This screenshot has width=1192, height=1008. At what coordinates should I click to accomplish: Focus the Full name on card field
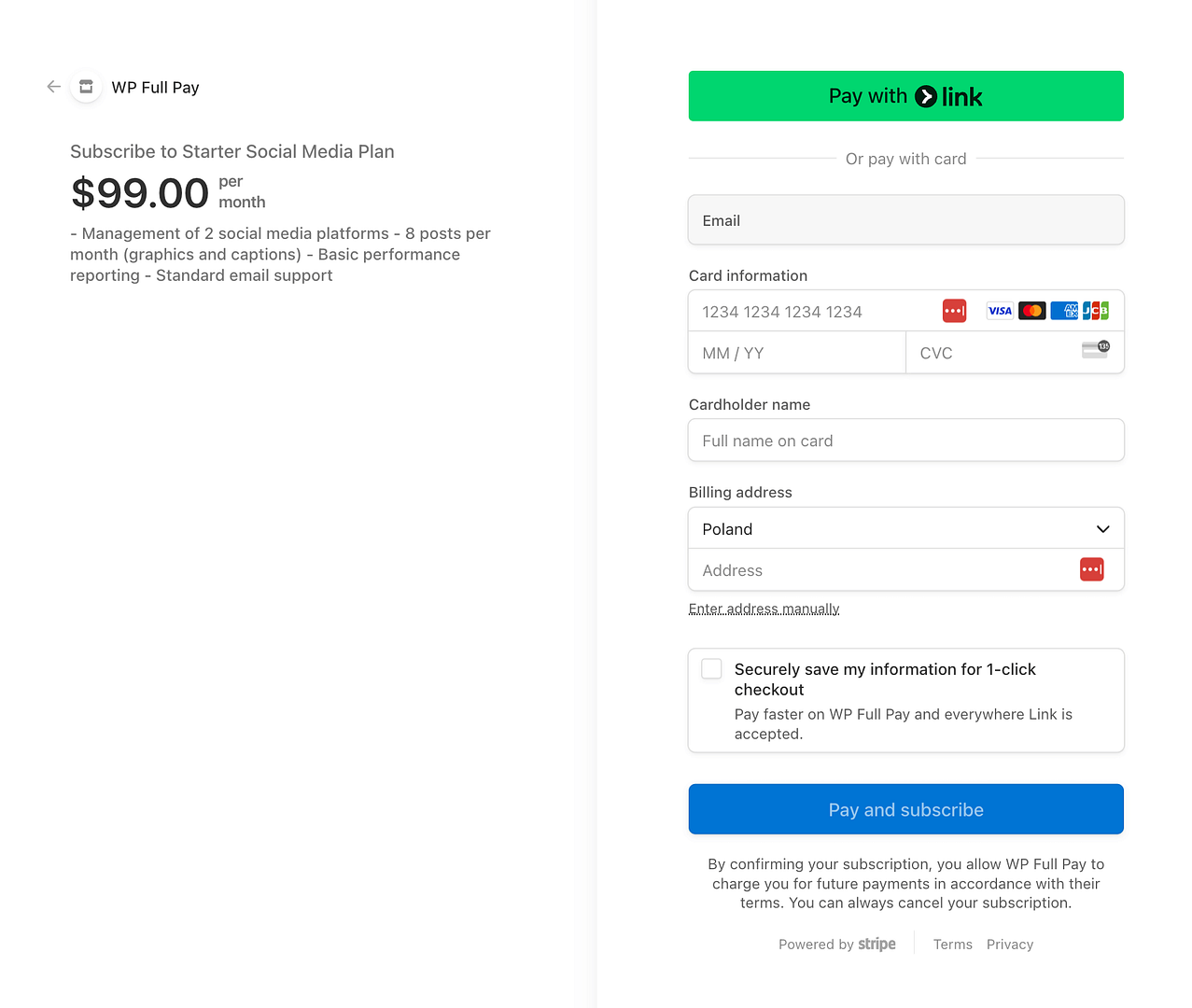pos(905,441)
